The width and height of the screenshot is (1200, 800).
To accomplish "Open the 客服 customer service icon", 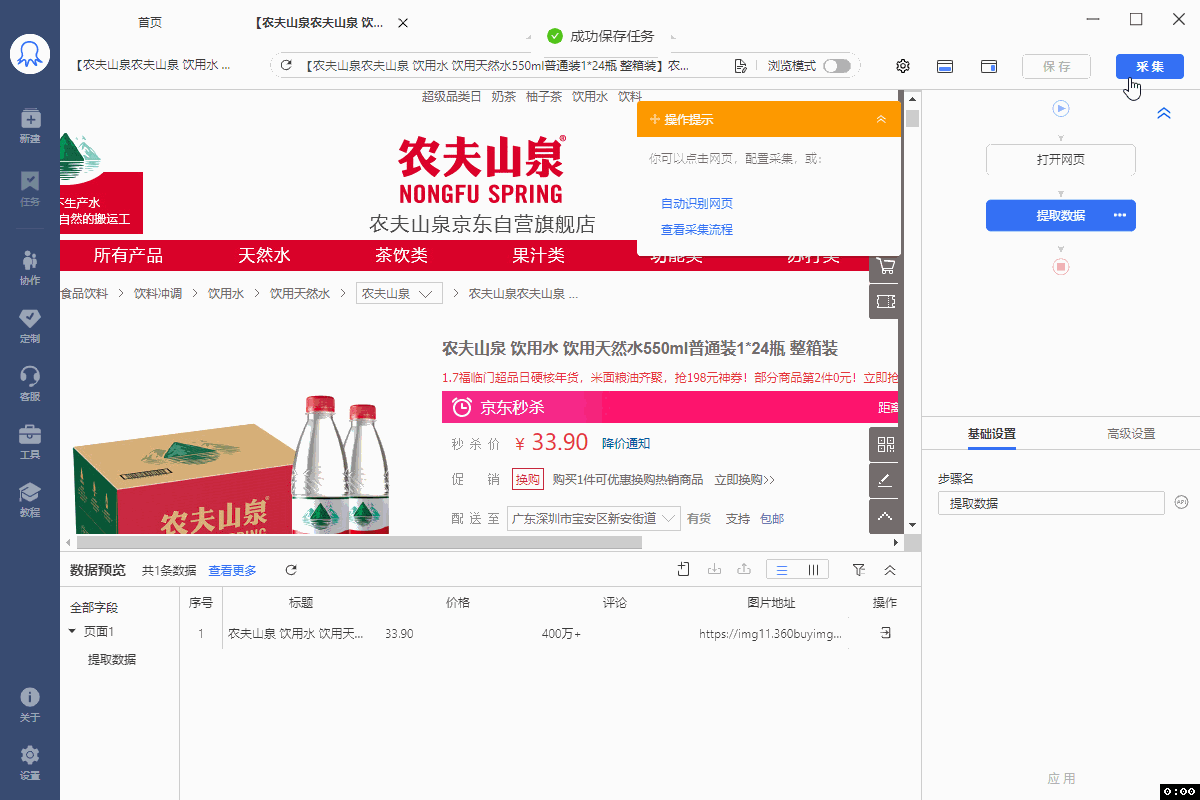I will (x=30, y=383).
